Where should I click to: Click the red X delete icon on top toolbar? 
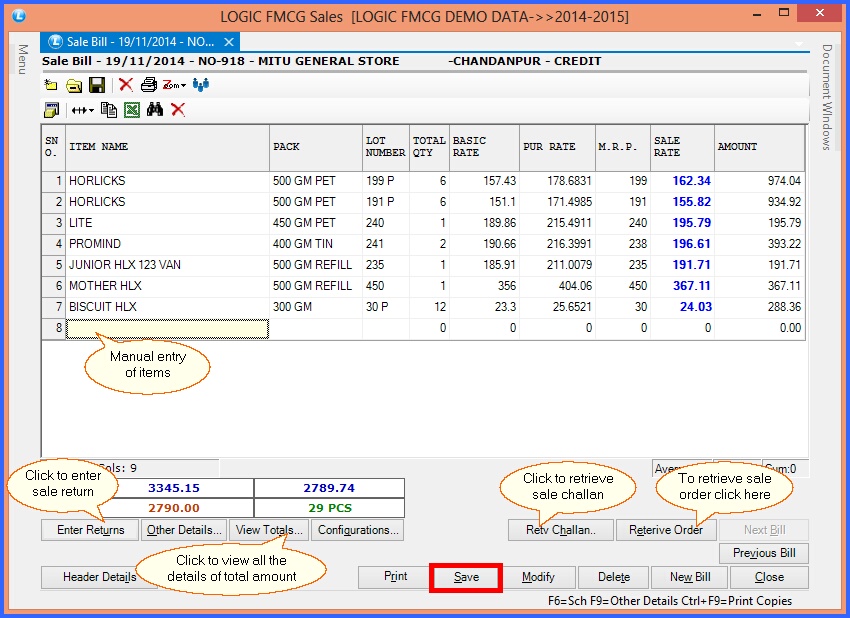(x=125, y=84)
